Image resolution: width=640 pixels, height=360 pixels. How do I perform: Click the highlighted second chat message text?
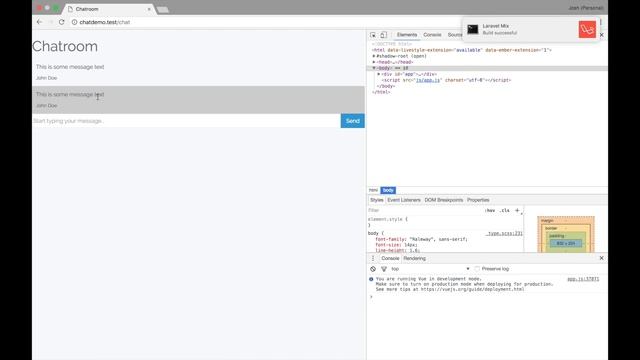[x=70, y=94]
